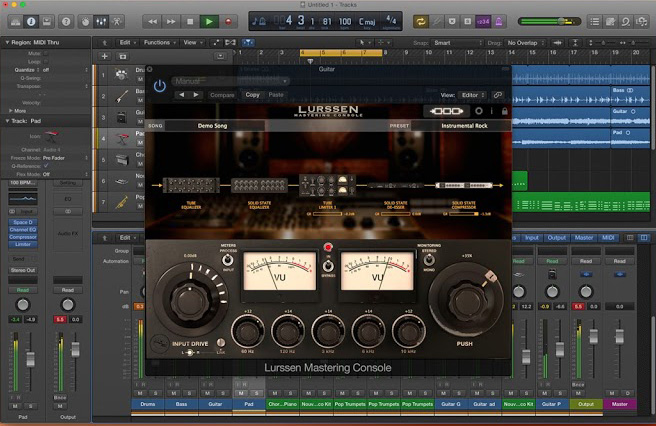Open plugin View Editor dropdown
The height and width of the screenshot is (426, 656).
point(472,95)
